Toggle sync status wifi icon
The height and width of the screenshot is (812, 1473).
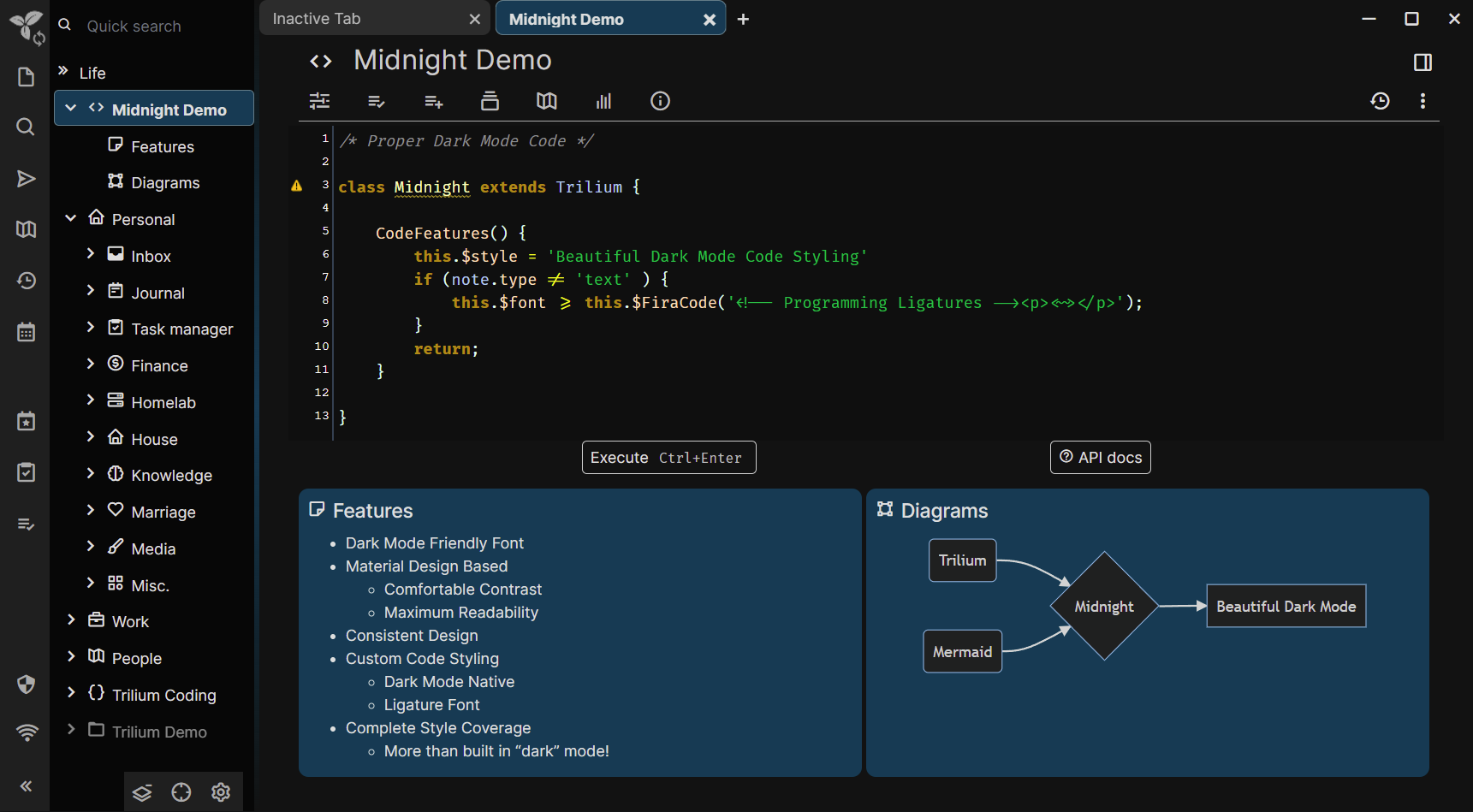pos(26,732)
